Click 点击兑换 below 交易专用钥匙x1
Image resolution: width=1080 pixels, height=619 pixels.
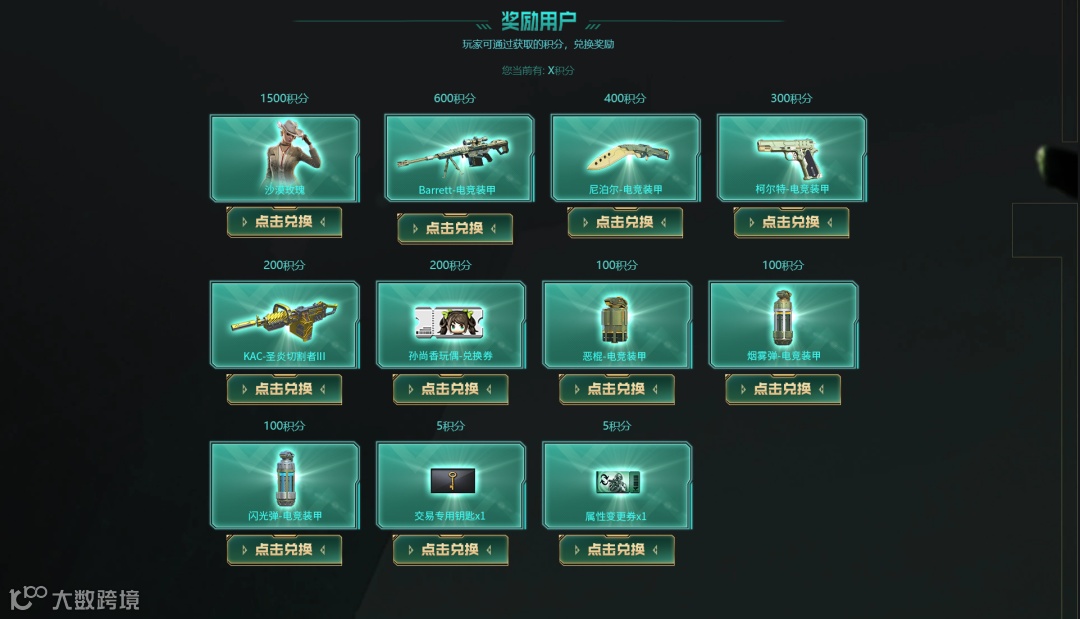pos(450,549)
